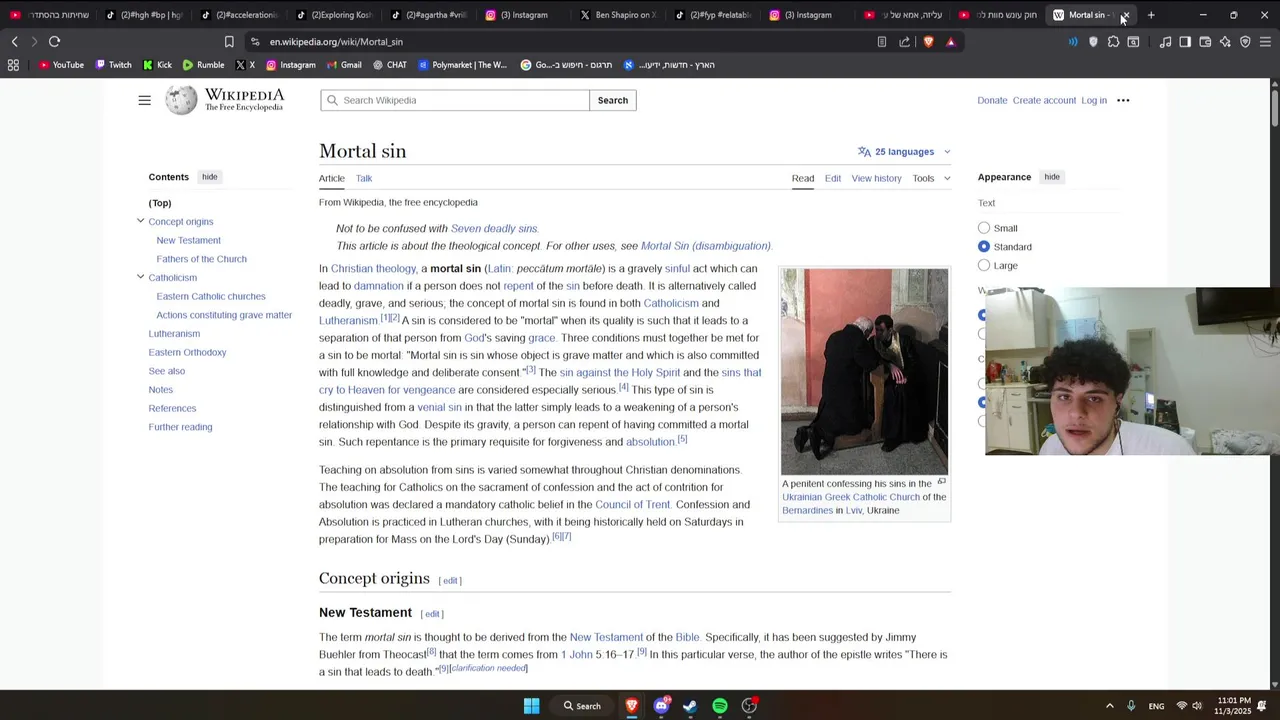The image size is (1280, 720).
Task: Select the Large text size radio button
Action: 984,265
